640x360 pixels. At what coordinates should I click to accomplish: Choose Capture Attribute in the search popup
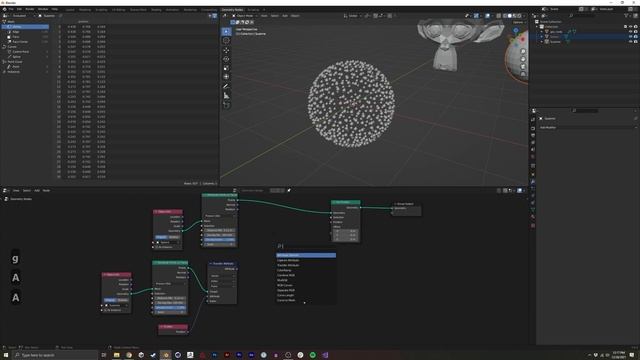coord(306,260)
